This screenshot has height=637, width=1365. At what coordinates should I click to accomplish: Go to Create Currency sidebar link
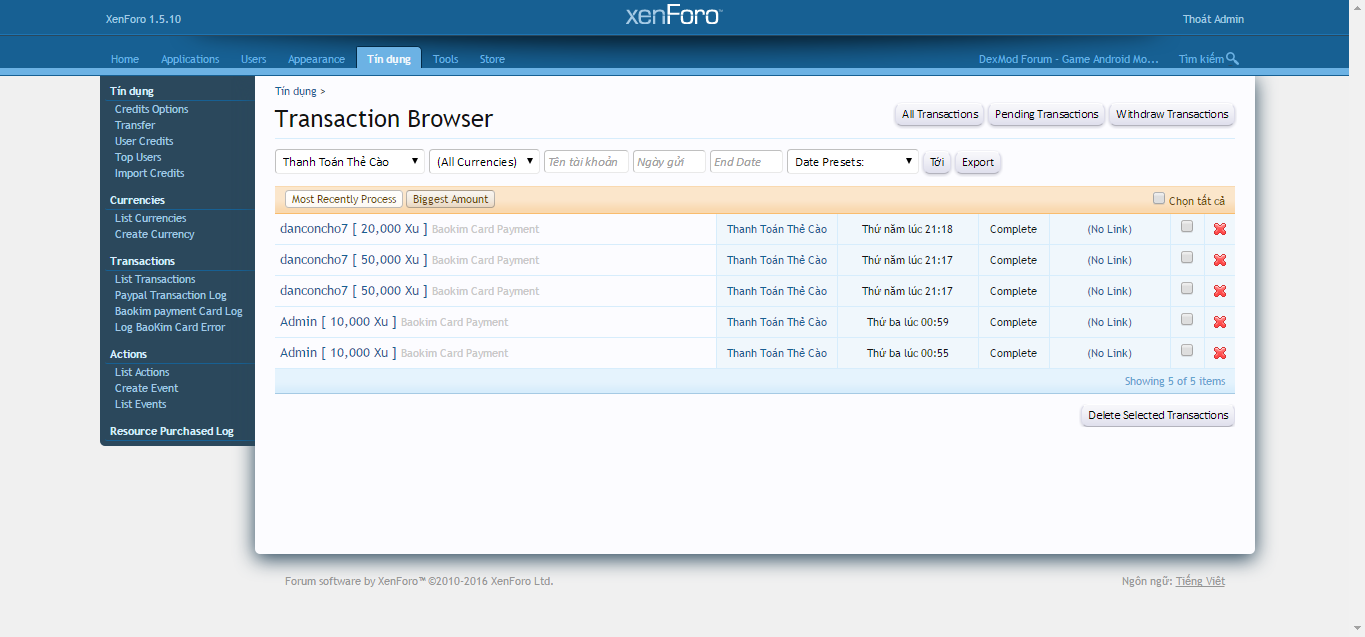[154, 234]
